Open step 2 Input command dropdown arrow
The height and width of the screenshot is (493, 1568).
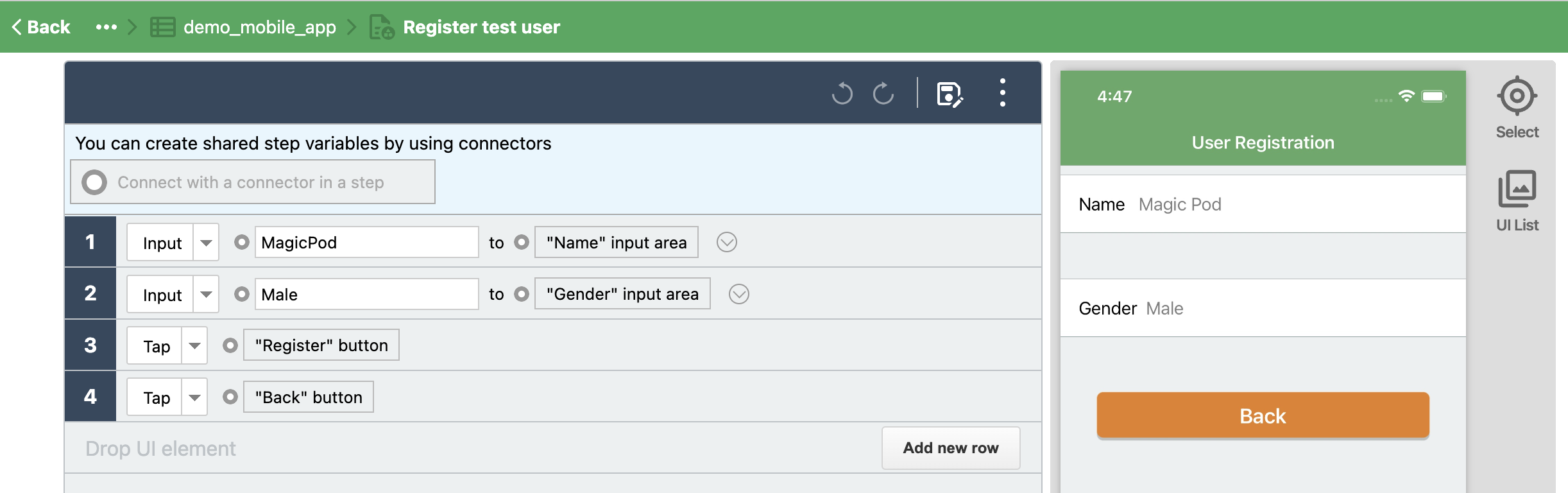[x=206, y=295]
